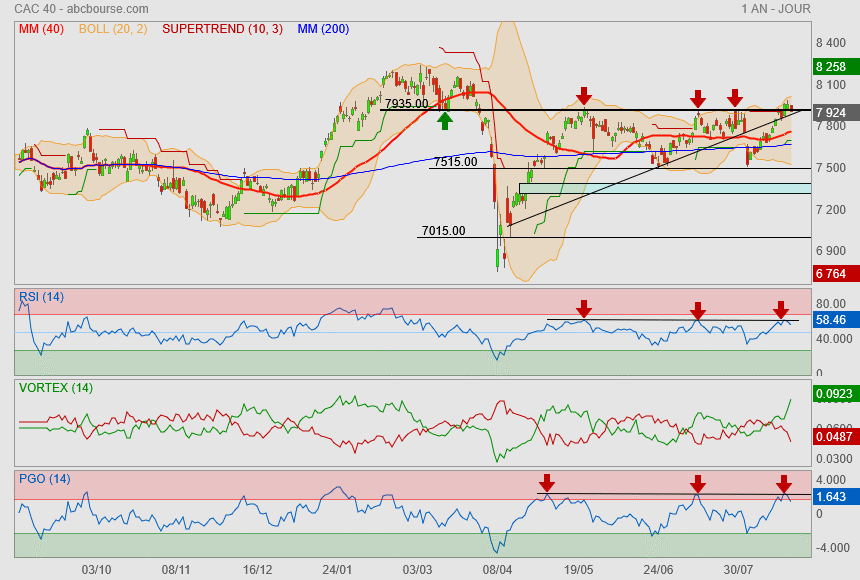Screen dimensions: 860x580
Task: Click the rightmost red arrow in RSI panel
Action: pos(782,310)
